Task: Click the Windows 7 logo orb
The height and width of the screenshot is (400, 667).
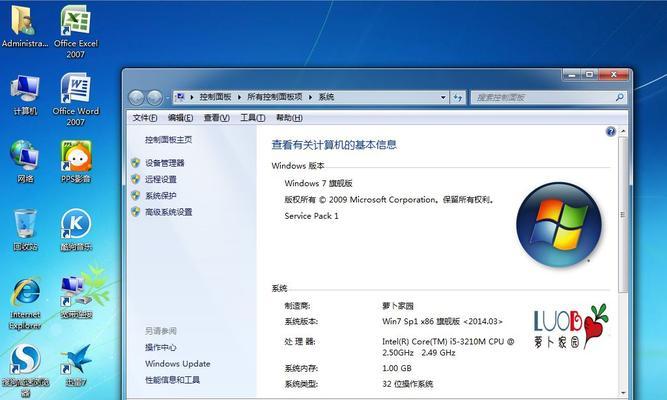Action: point(559,225)
